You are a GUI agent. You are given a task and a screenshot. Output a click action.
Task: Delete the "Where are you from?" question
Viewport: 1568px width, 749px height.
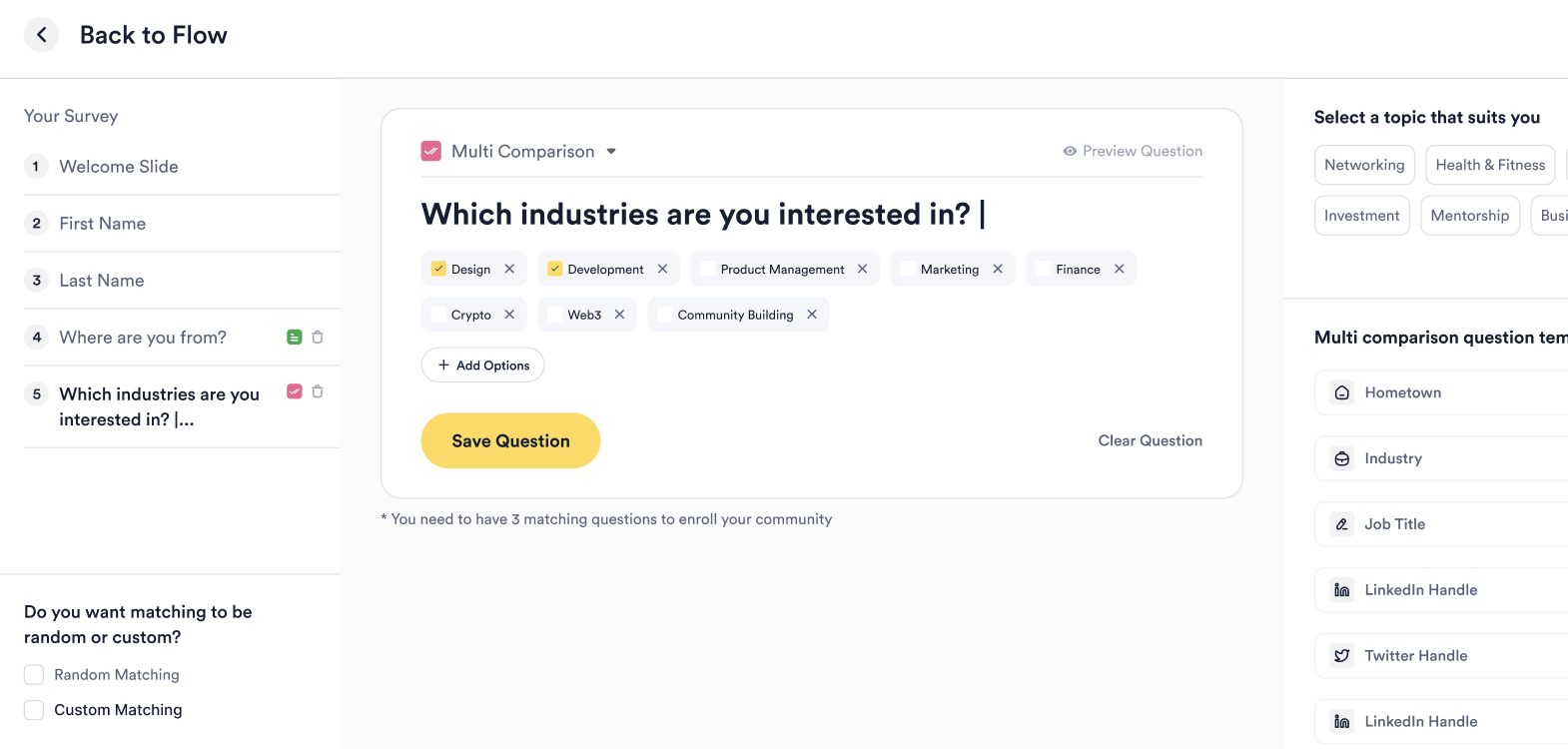pos(318,338)
